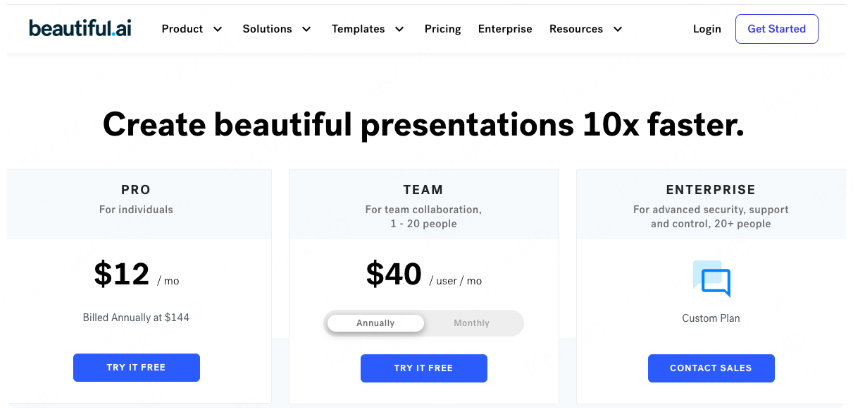Click the PRO plan heading
Screen dimensions: 862x408
click(x=136, y=190)
